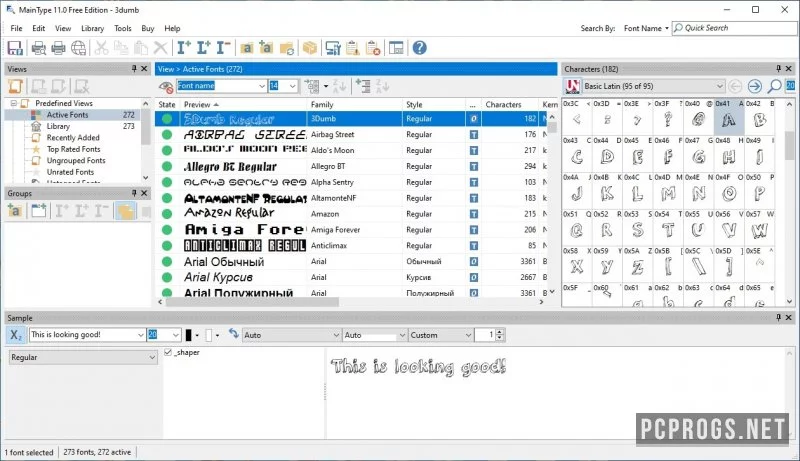Open the sample text 'This is looking good!' dropdown

pos(140,335)
